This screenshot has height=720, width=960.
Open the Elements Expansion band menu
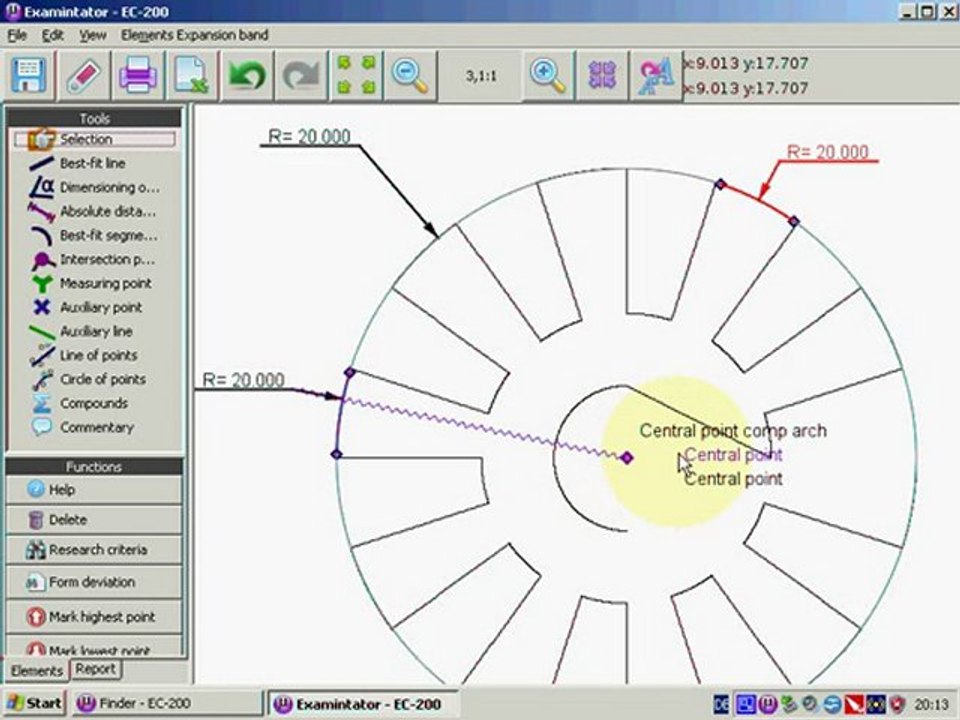(x=195, y=35)
